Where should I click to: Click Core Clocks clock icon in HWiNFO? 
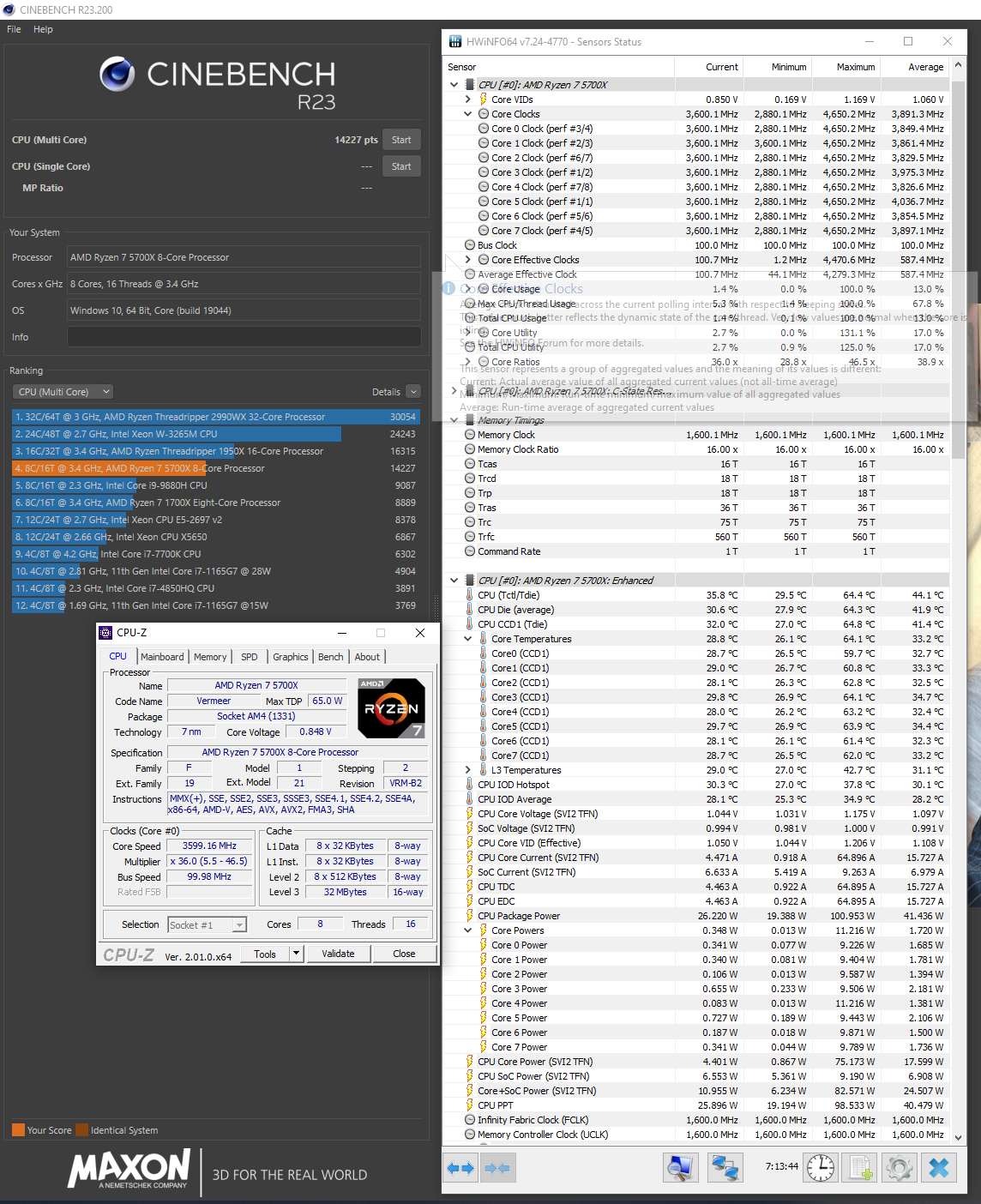484,114
